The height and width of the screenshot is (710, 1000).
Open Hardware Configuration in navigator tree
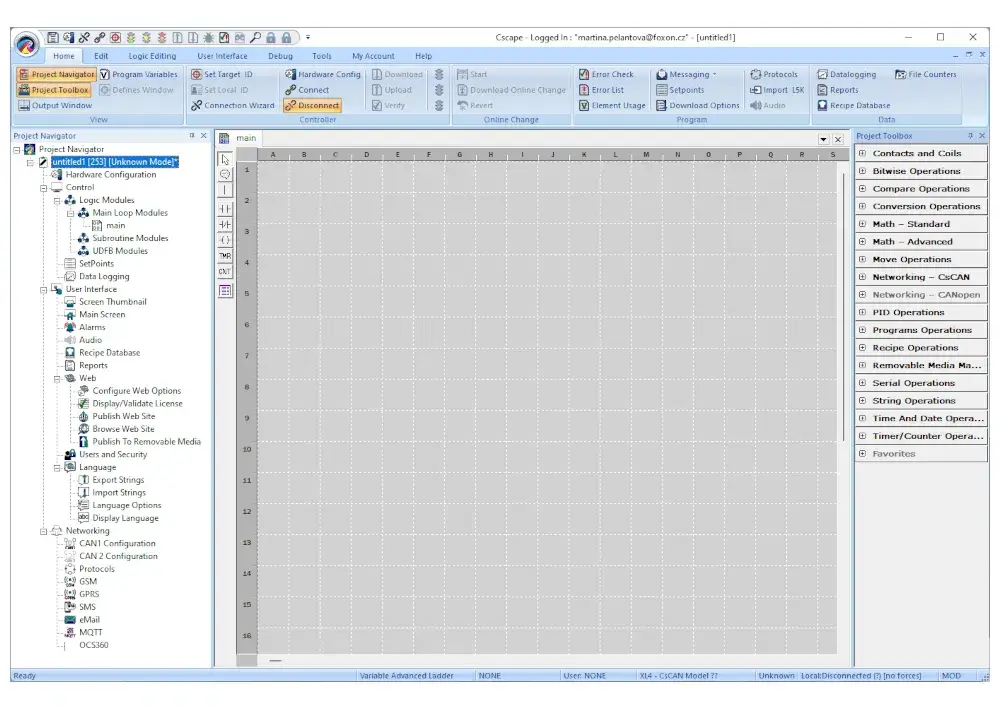pyautogui.click(x=111, y=174)
